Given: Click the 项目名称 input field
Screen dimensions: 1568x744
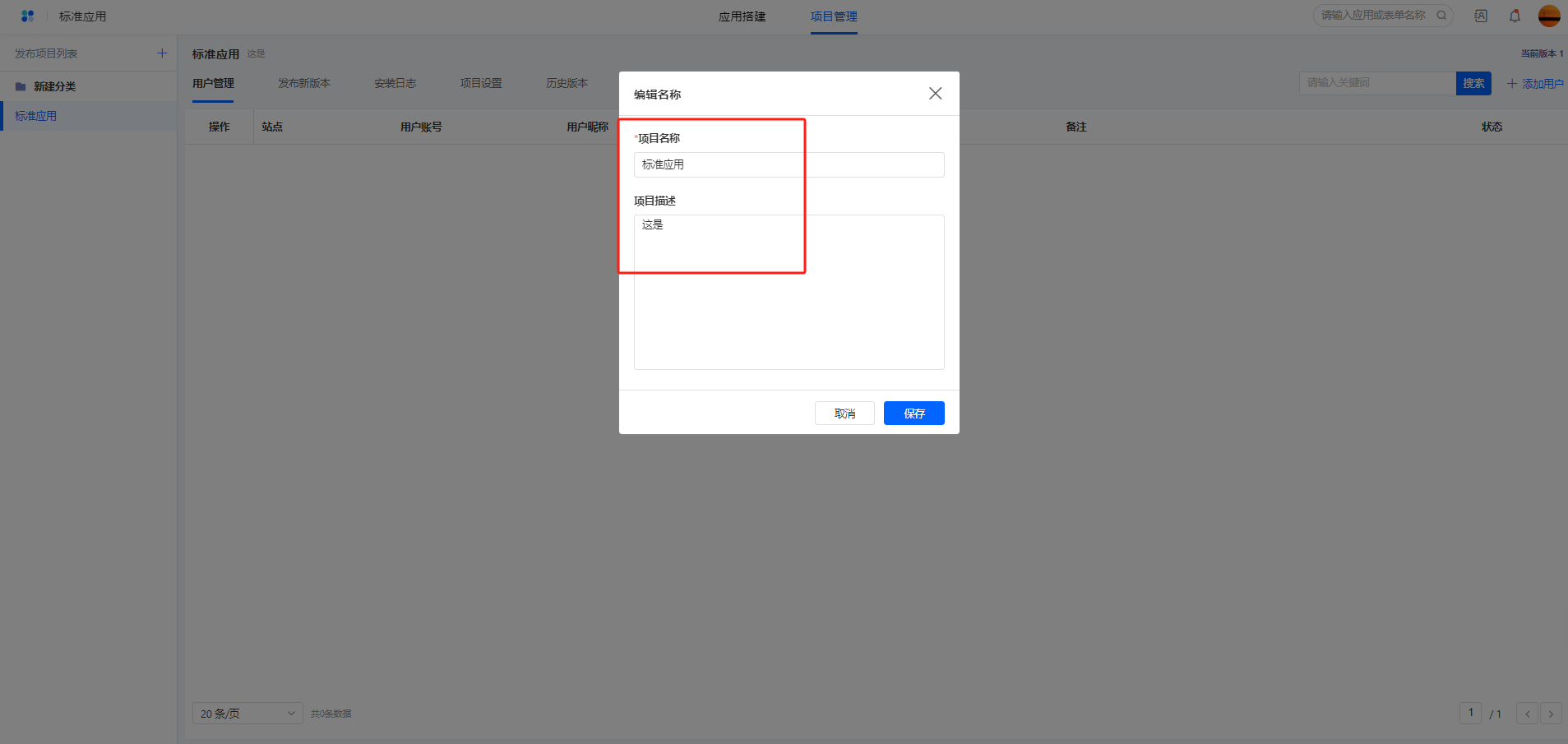Looking at the screenshot, I should pos(789,164).
